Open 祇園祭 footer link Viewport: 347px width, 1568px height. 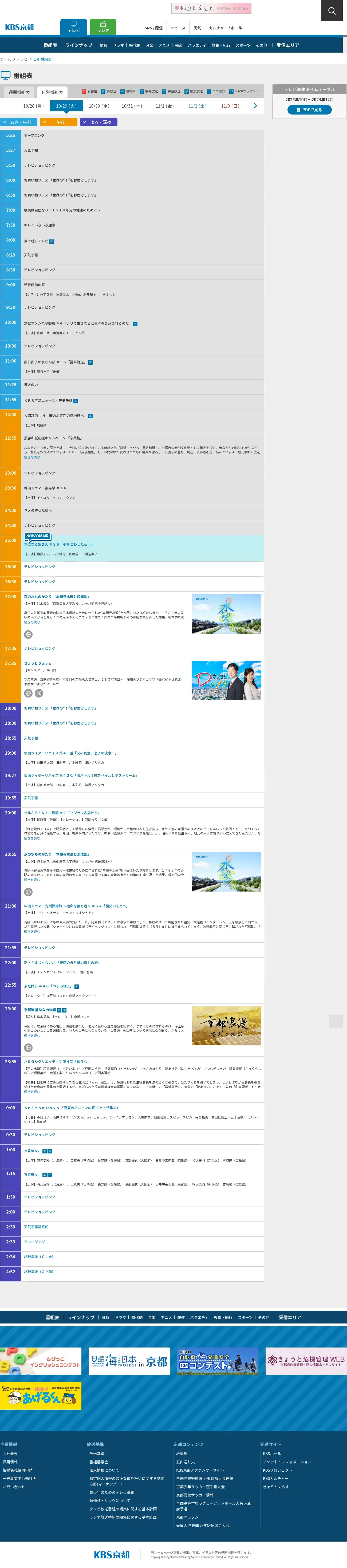(x=182, y=1453)
